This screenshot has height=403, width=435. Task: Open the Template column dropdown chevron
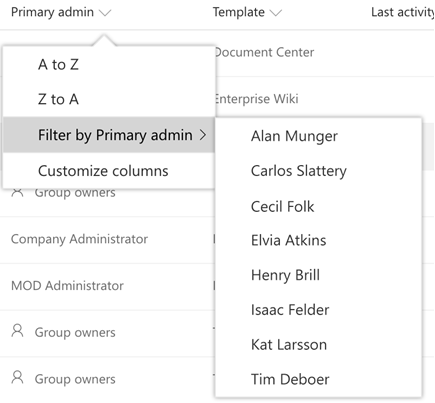pos(276,13)
